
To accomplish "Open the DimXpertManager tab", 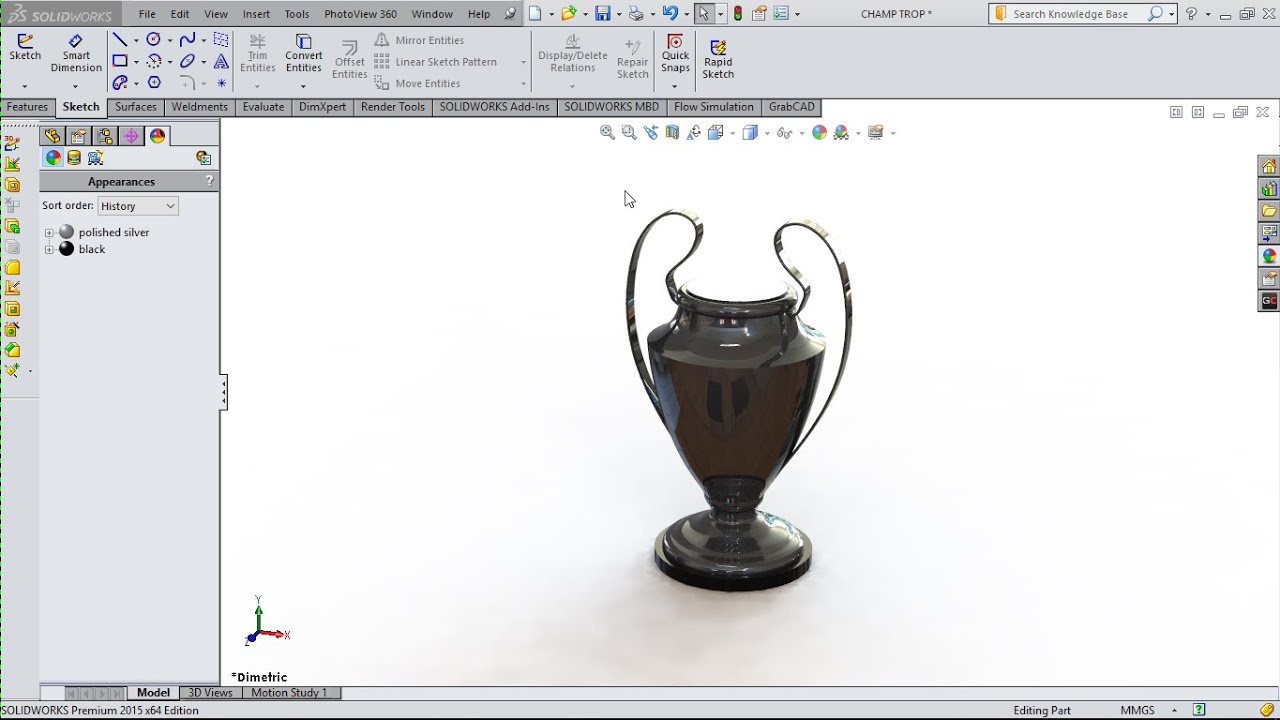I will [x=131, y=136].
